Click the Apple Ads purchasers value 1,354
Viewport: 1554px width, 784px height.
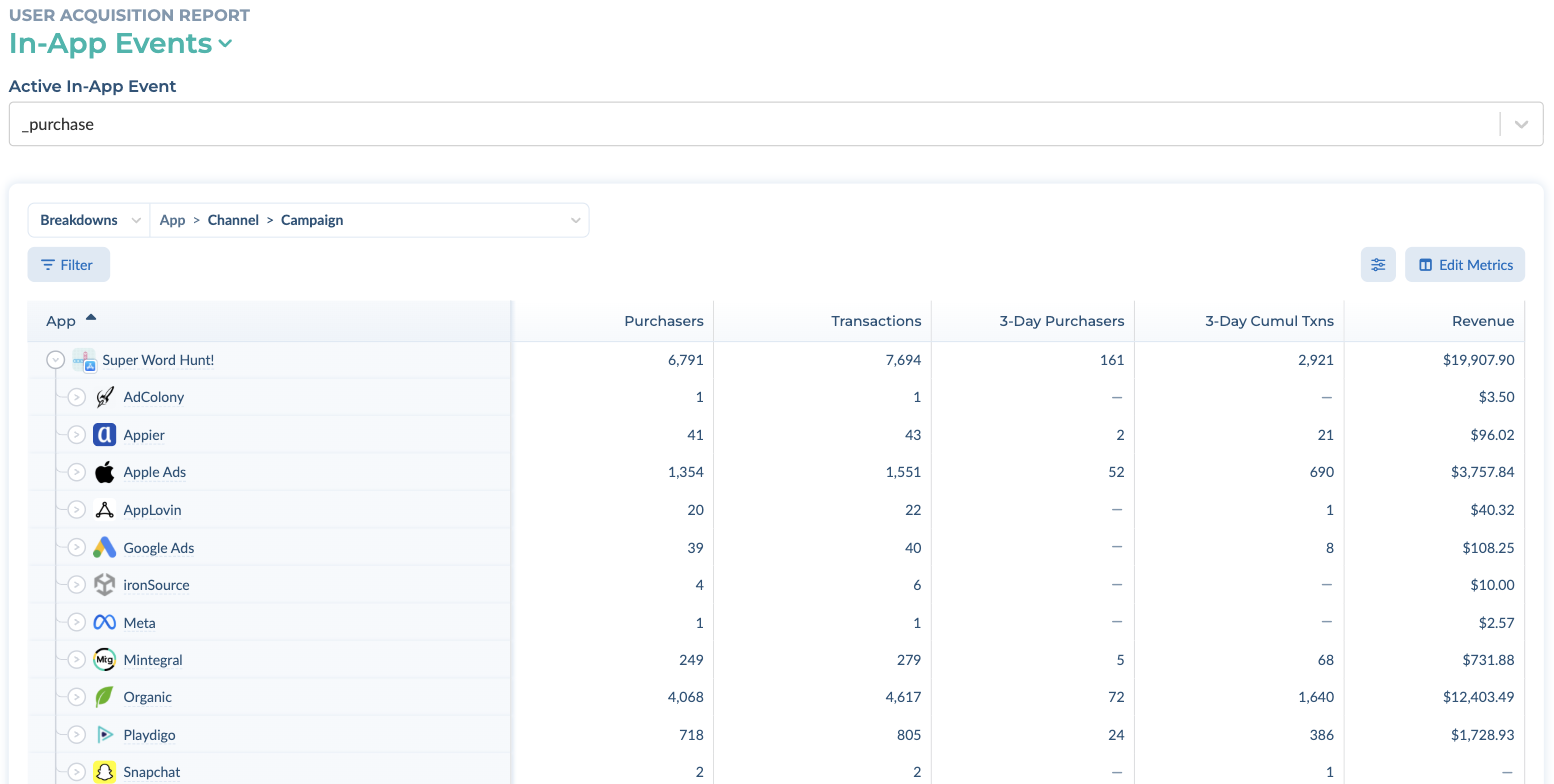(686, 472)
